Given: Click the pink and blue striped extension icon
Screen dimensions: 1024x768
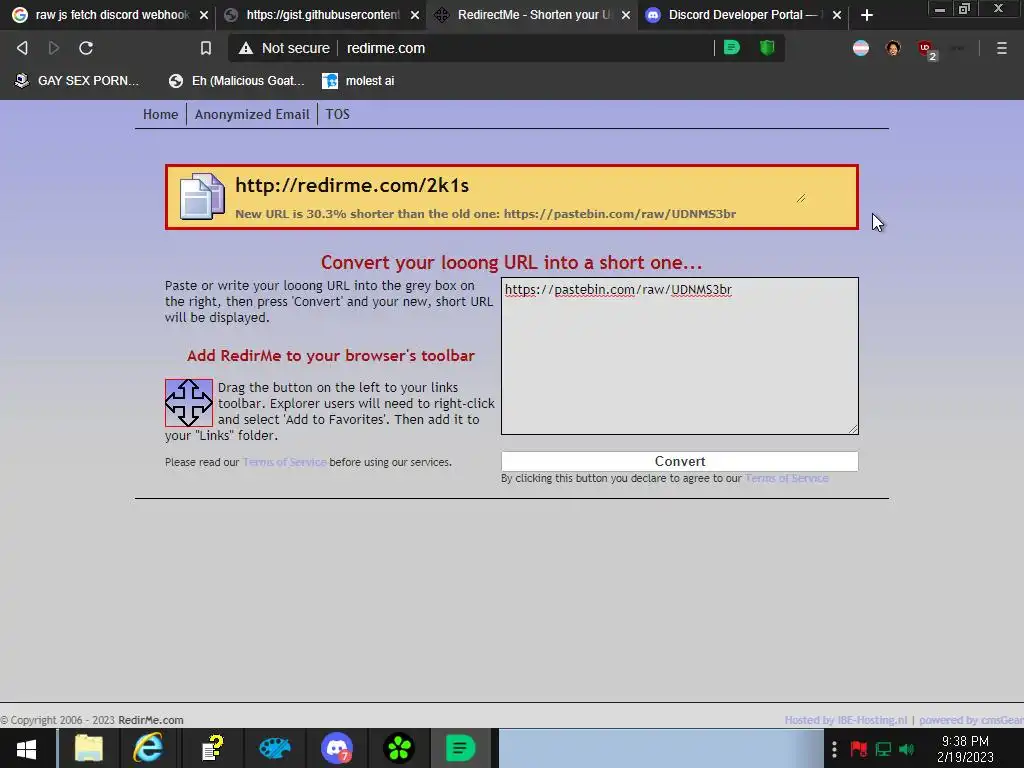Looking at the screenshot, I should click(x=861, y=48).
